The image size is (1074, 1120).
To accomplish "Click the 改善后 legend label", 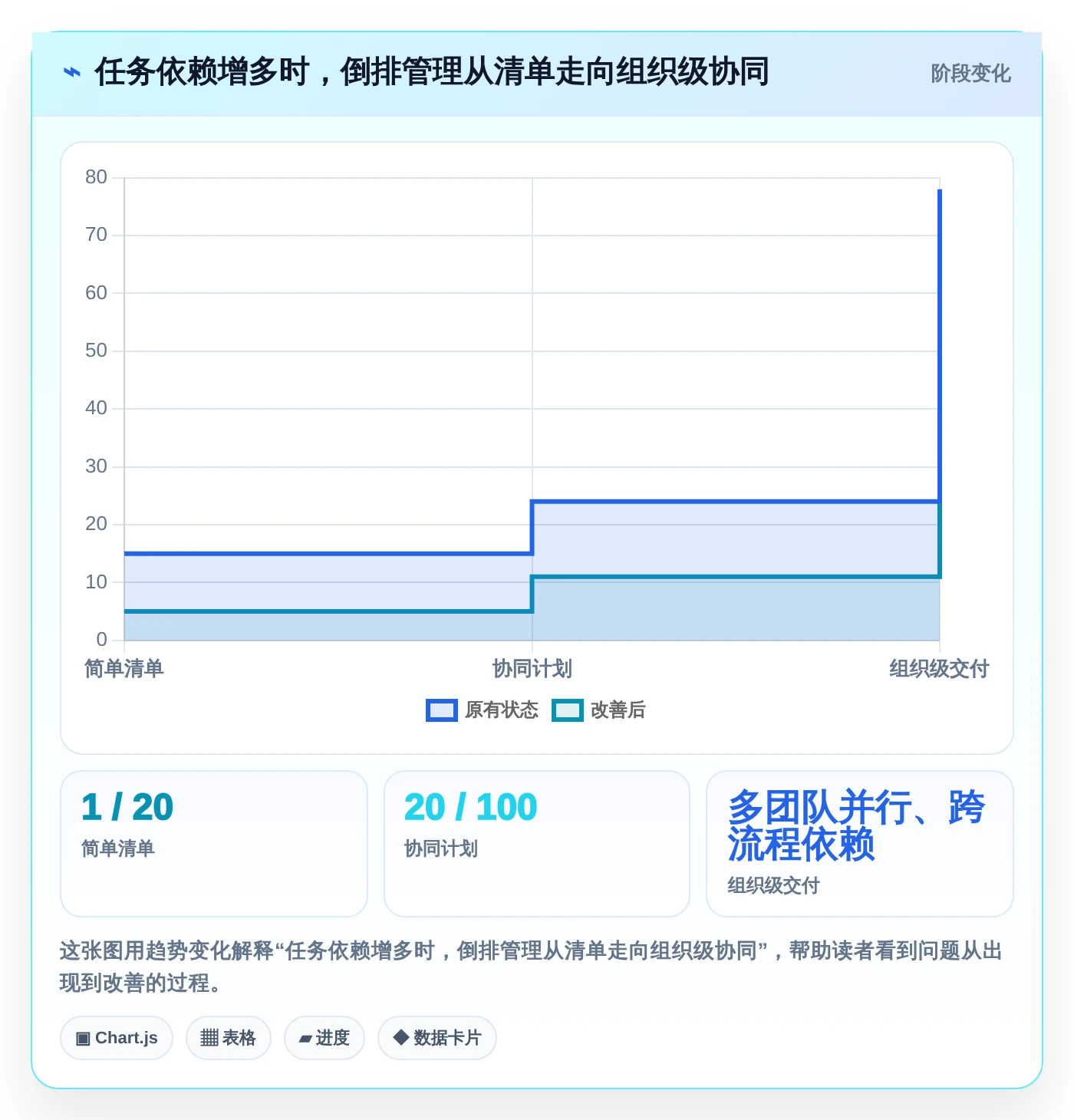I will click(618, 710).
